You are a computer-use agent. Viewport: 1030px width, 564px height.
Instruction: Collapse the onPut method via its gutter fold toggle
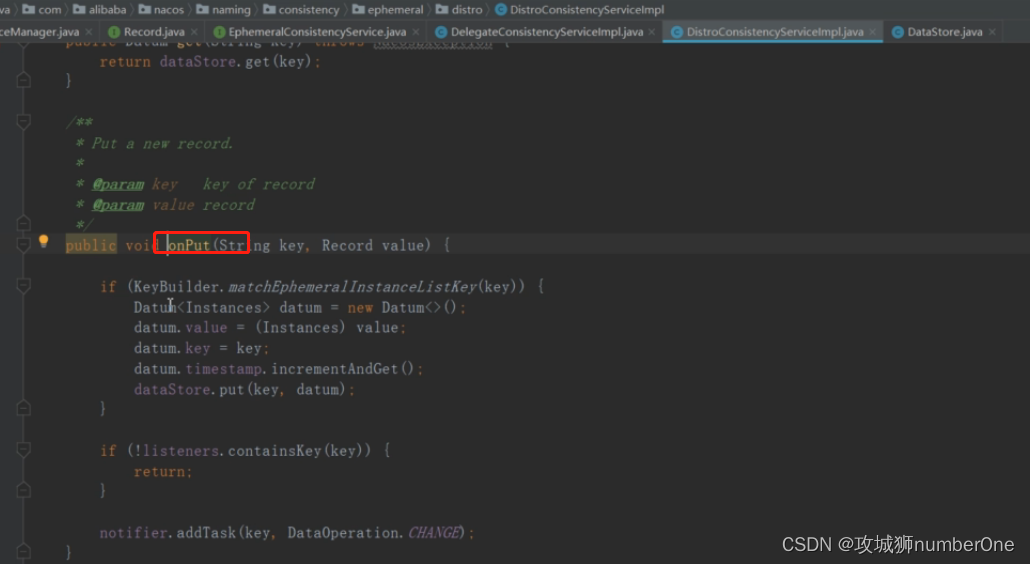pyautogui.click(x=24, y=245)
